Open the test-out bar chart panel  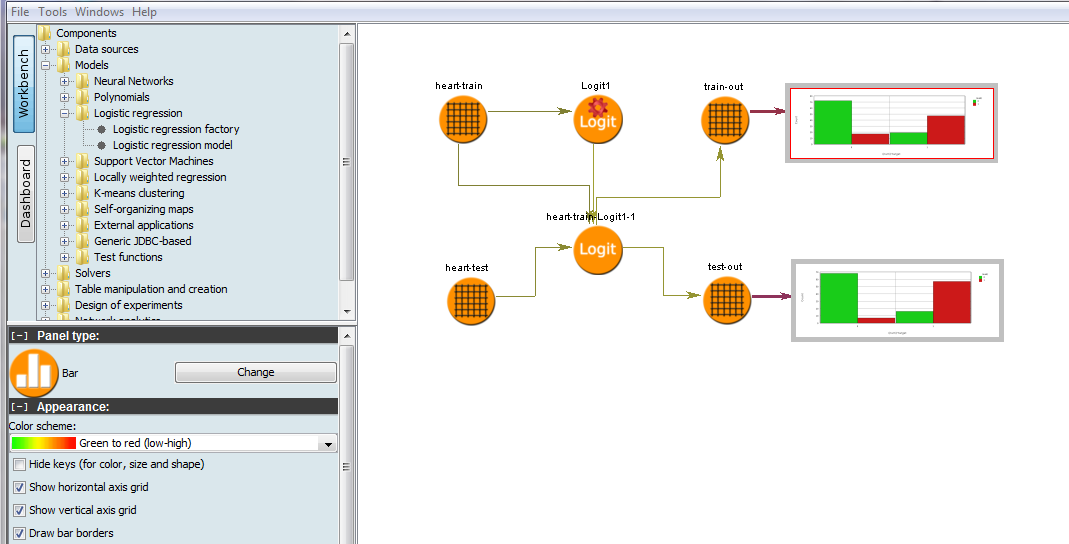coord(897,300)
